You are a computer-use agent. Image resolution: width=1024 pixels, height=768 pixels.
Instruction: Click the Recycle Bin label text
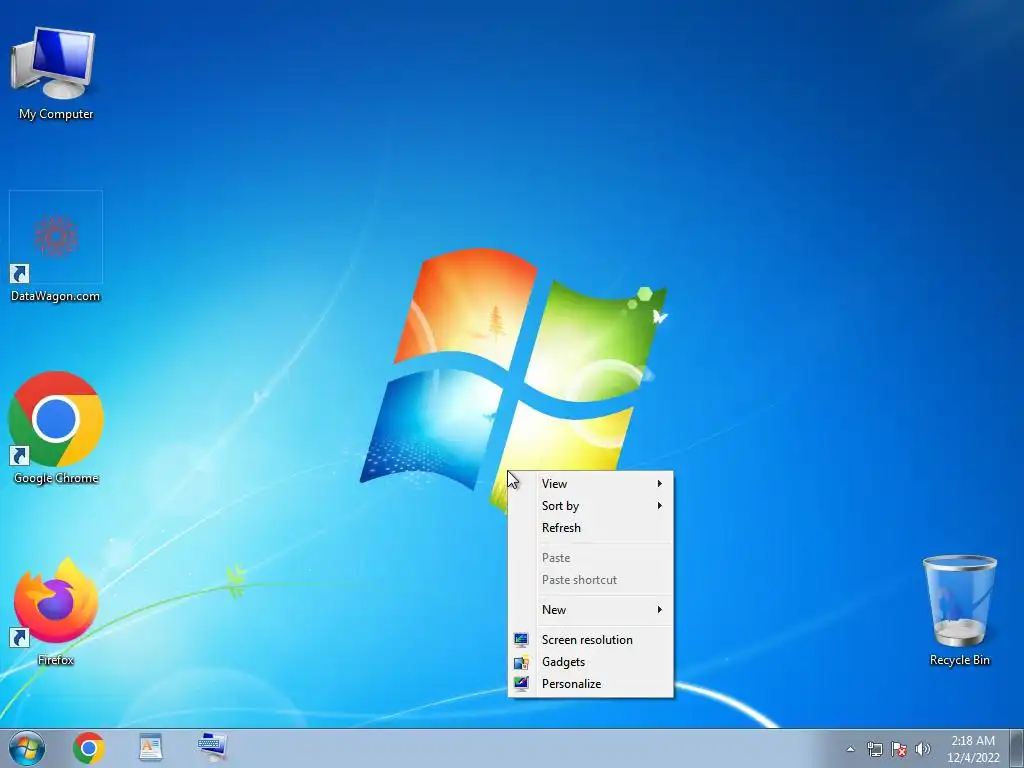pyautogui.click(x=960, y=660)
